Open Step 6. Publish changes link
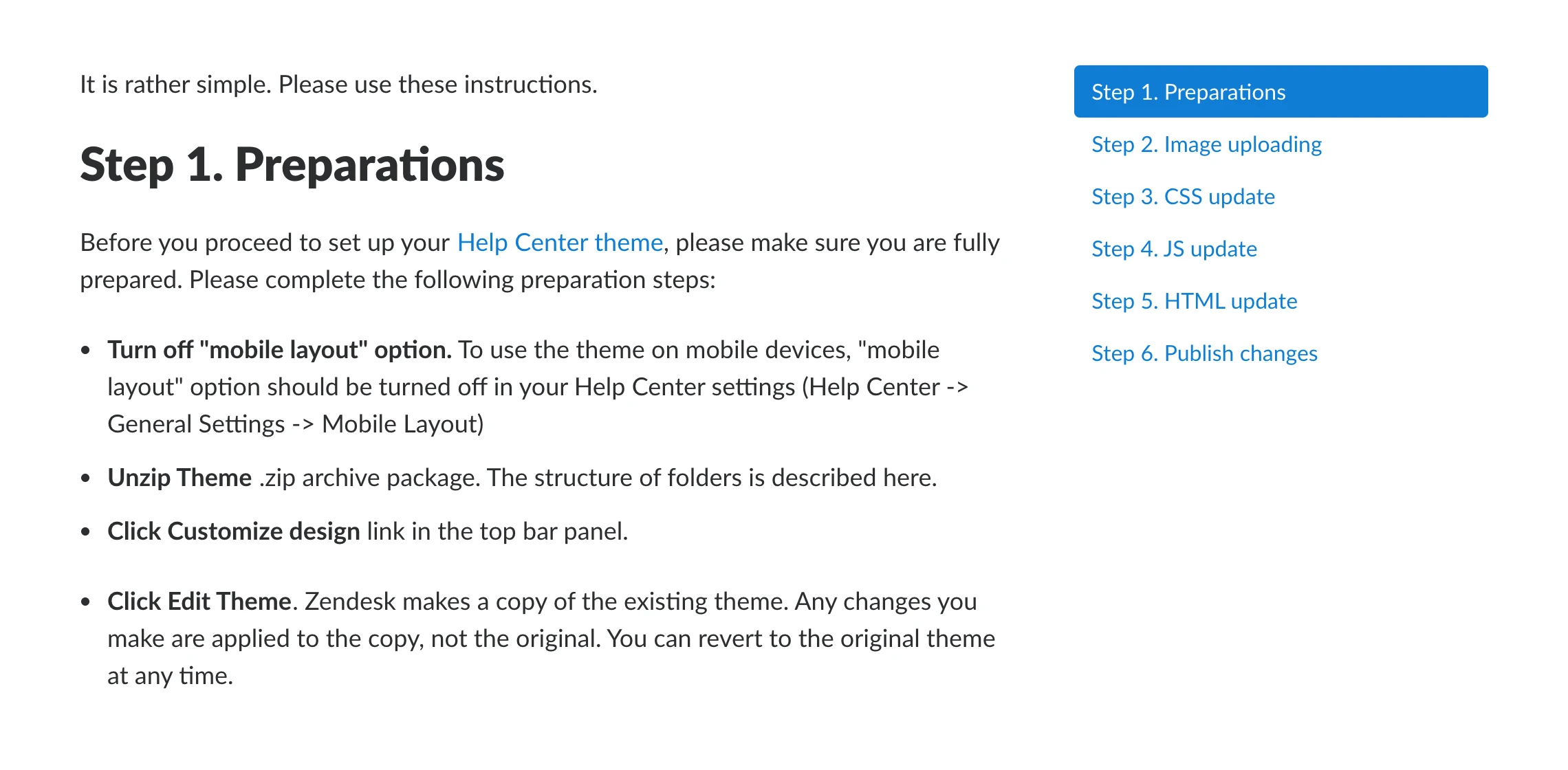1568x770 pixels. pyautogui.click(x=1204, y=353)
